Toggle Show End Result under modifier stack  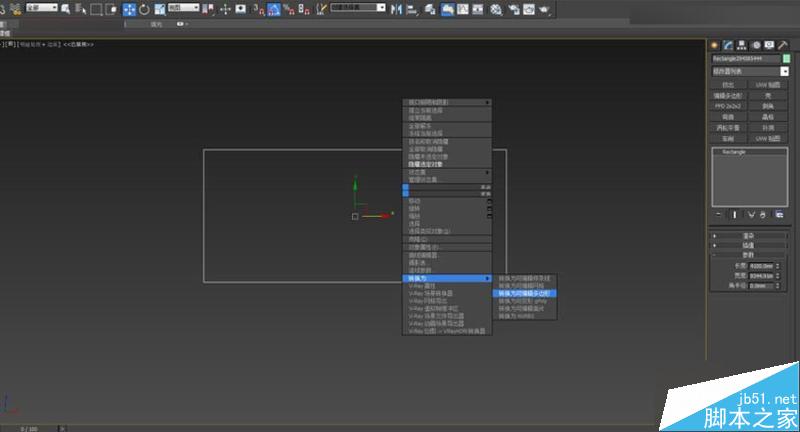pos(735,214)
